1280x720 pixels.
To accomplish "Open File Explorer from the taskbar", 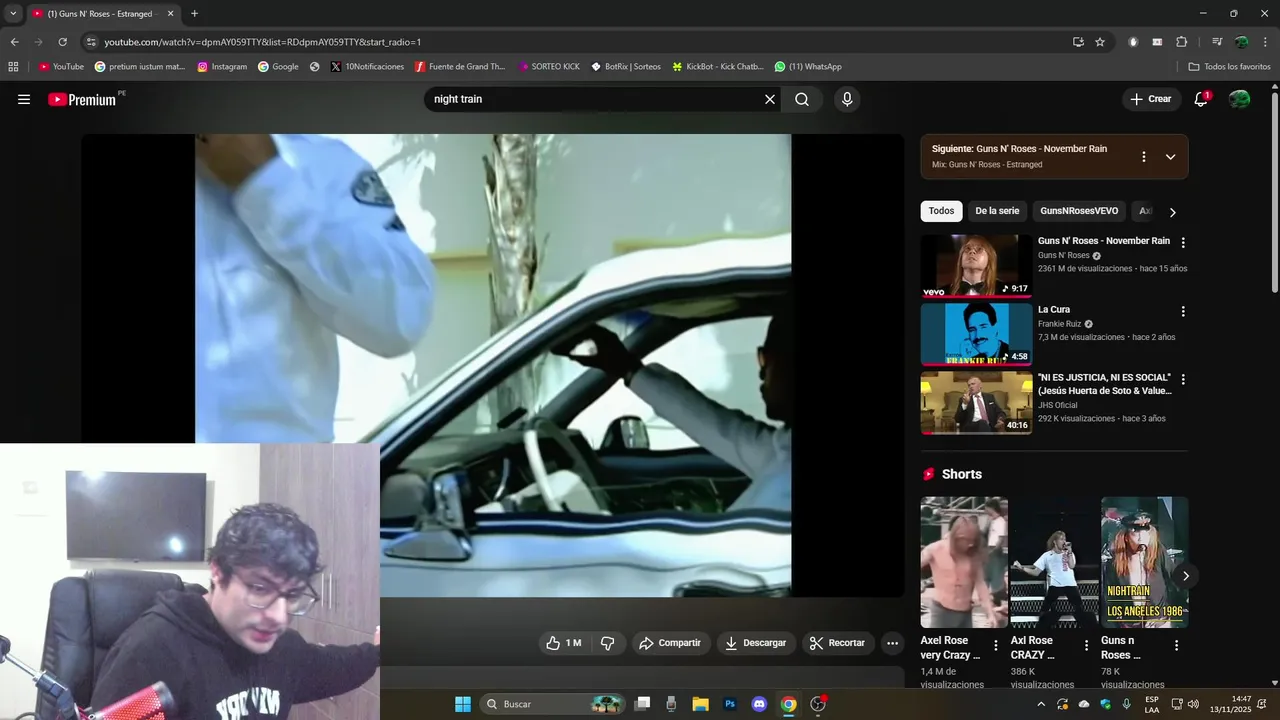I will click(x=700, y=704).
